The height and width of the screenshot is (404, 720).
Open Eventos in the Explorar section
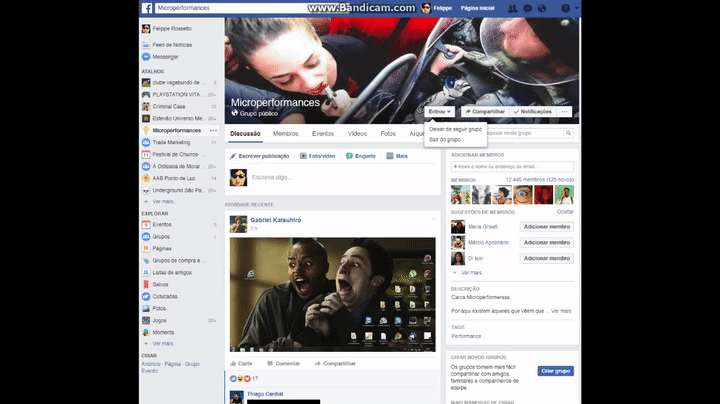tap(161, 224)
